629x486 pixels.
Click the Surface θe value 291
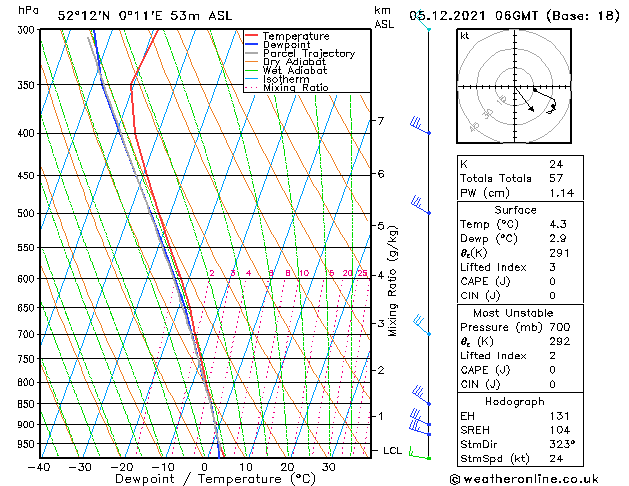[560, 253]
